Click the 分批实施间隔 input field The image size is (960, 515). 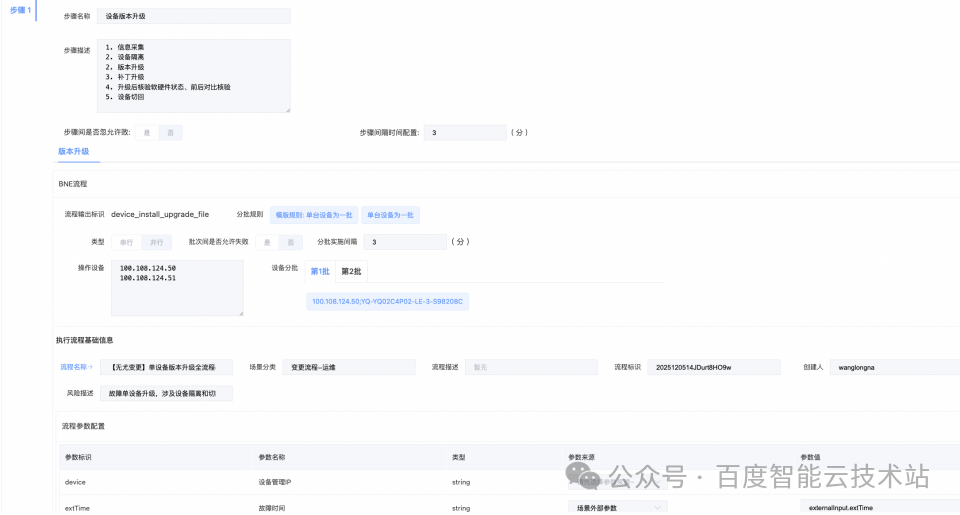[x=405, y=242]
